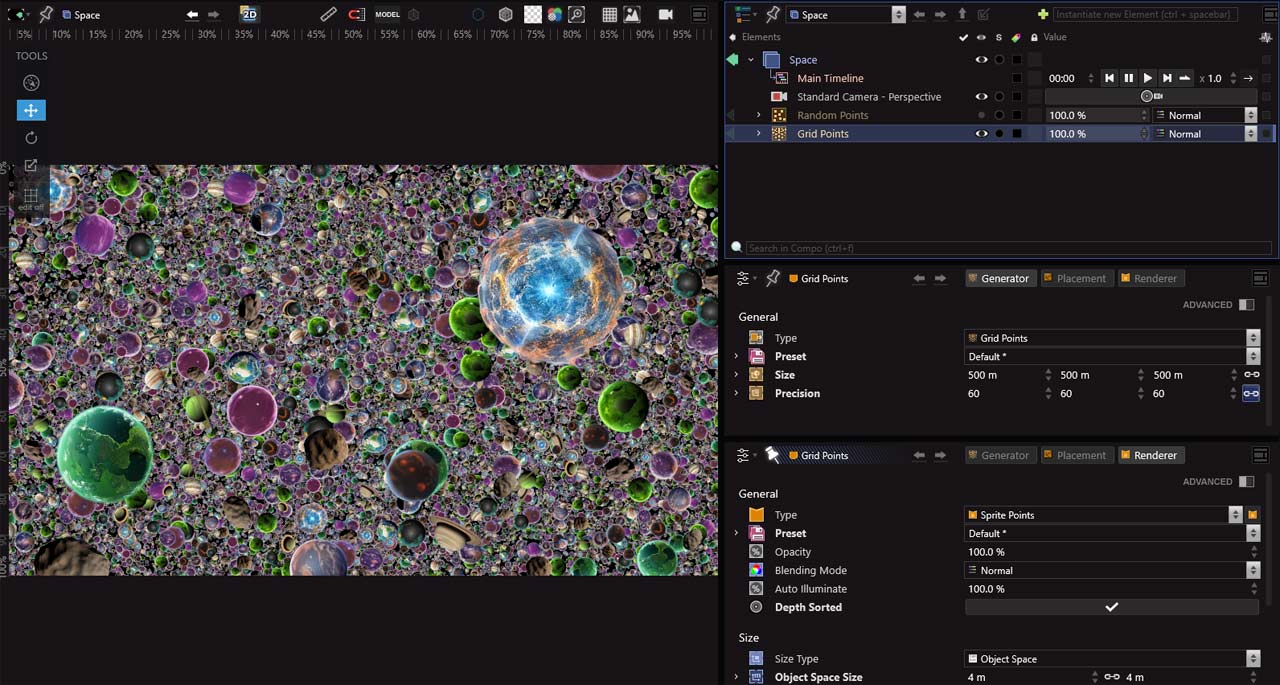
Task: Toggle the Depth Sorted checkbox
Action: [x=1110, y=607]
